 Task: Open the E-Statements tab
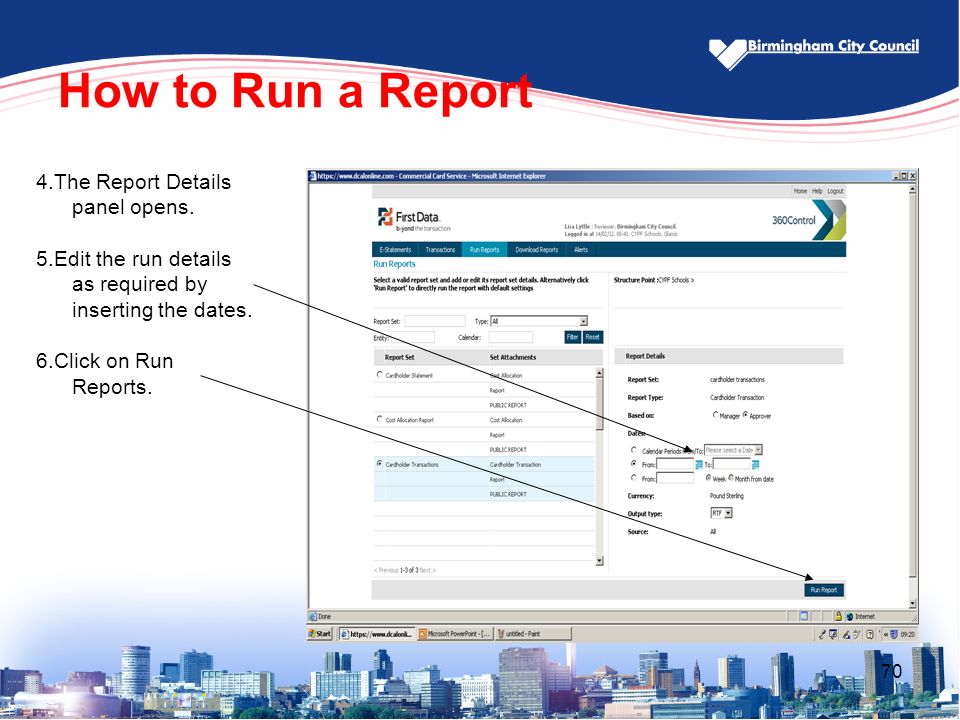click(x=396, y=250)
